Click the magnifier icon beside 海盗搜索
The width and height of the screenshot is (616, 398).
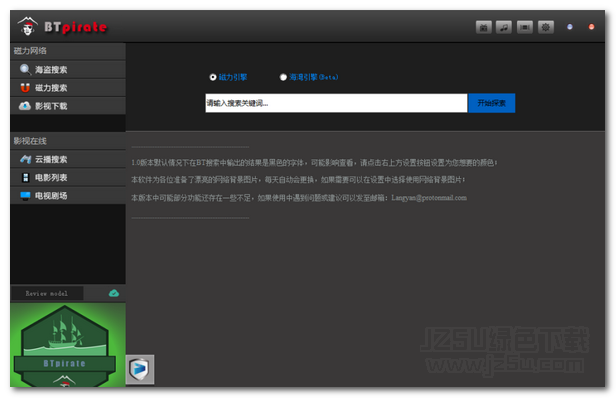coord(25,70)
